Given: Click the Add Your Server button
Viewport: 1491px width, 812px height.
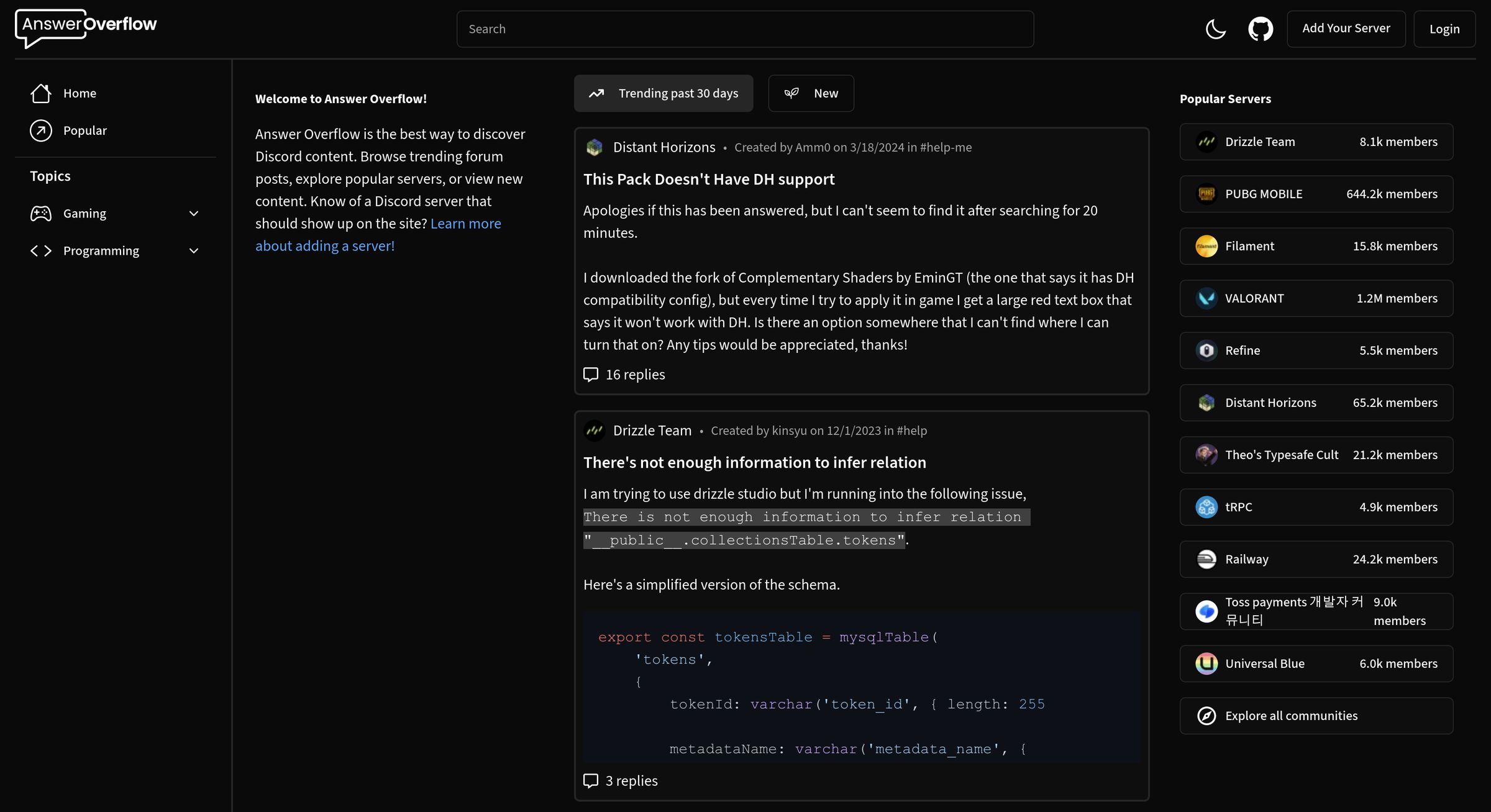Looking at the screenshot, I should click(1346, 29).
